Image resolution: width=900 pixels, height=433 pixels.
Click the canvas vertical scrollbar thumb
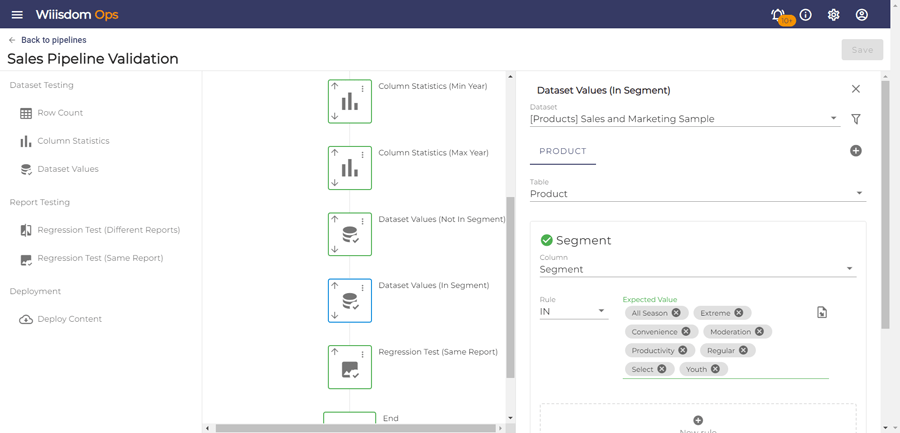pos(510,287)
